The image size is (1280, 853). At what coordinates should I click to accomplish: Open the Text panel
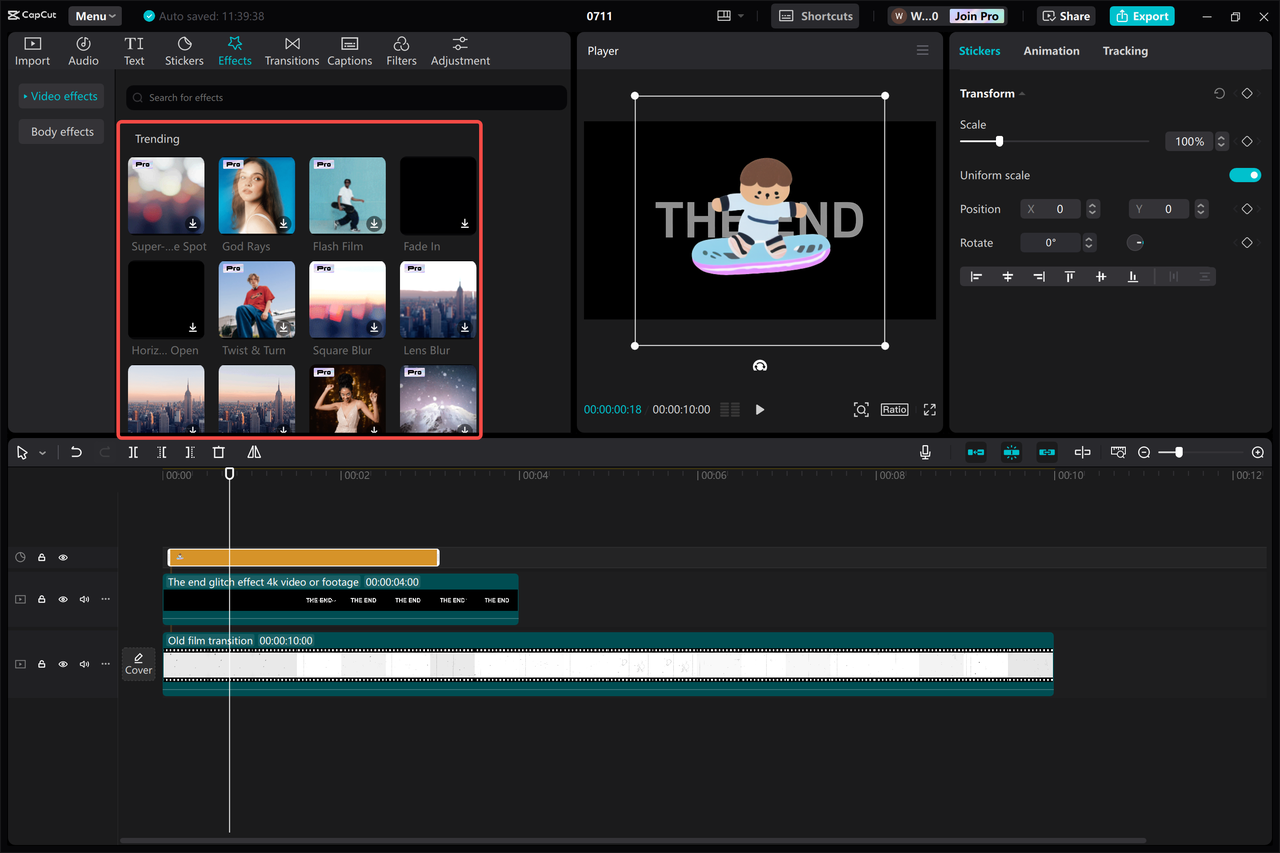[134, 51]
